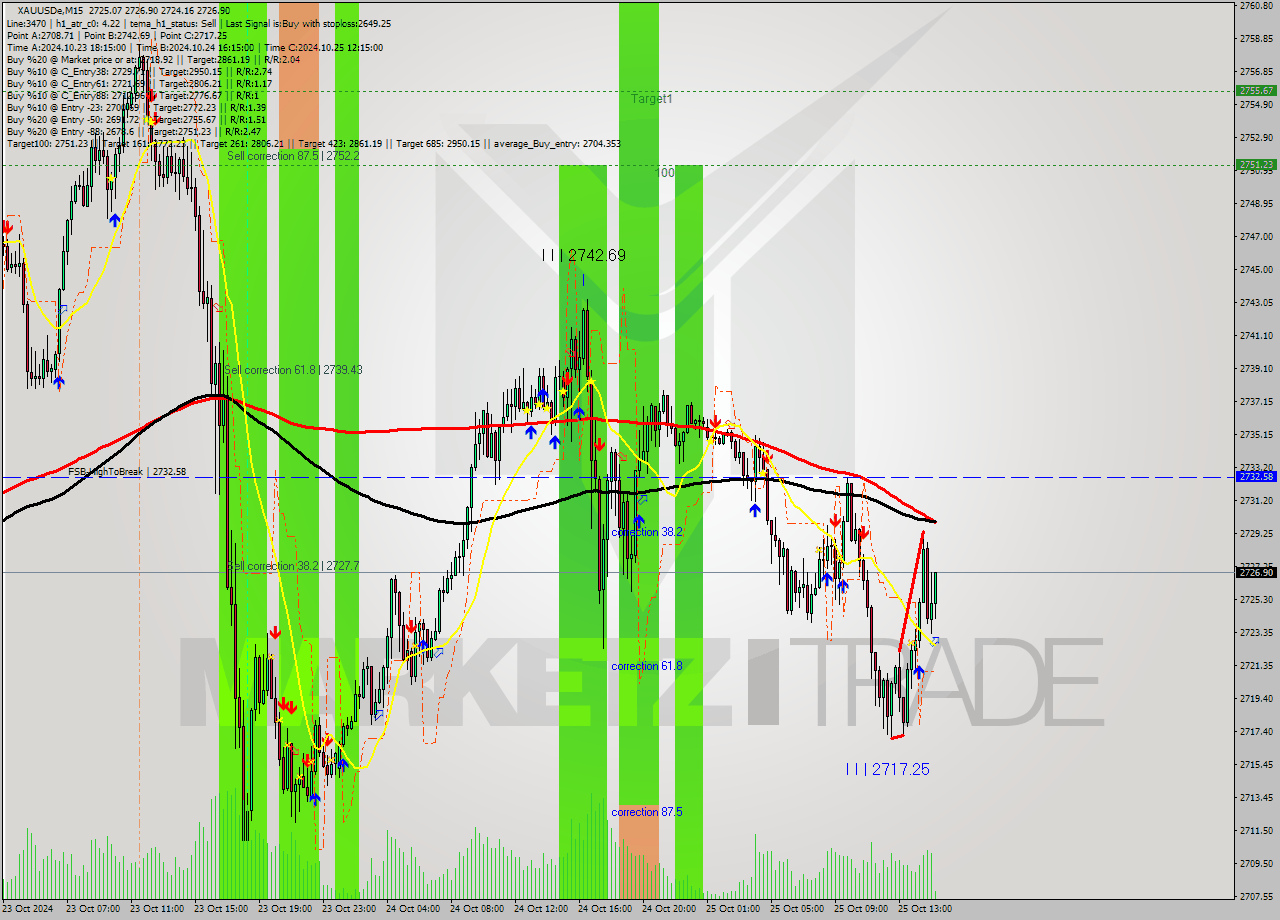Select the 'Line:3470' indicator text

point(26,23)
